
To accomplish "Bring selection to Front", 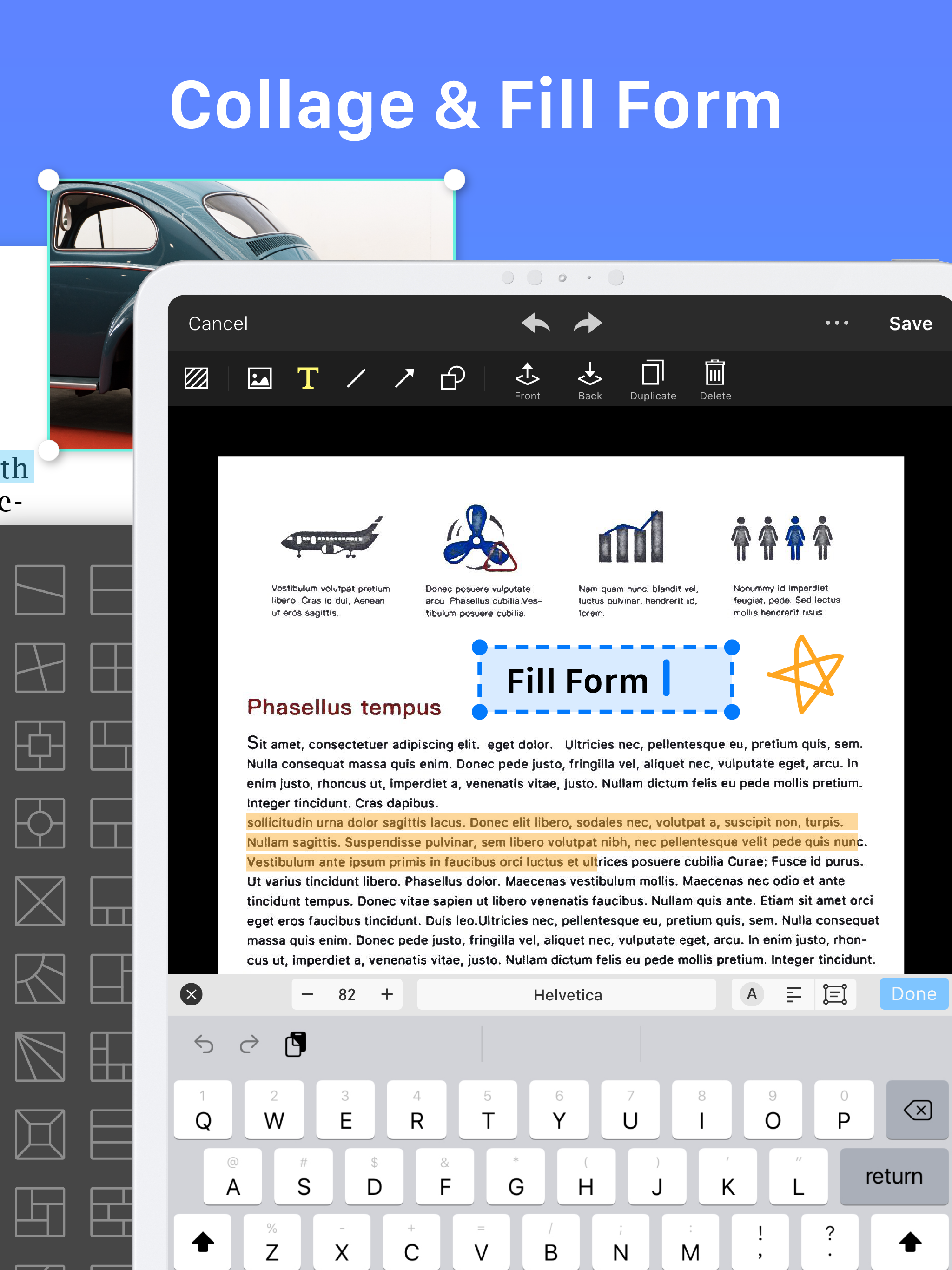I will pos(527,381).
